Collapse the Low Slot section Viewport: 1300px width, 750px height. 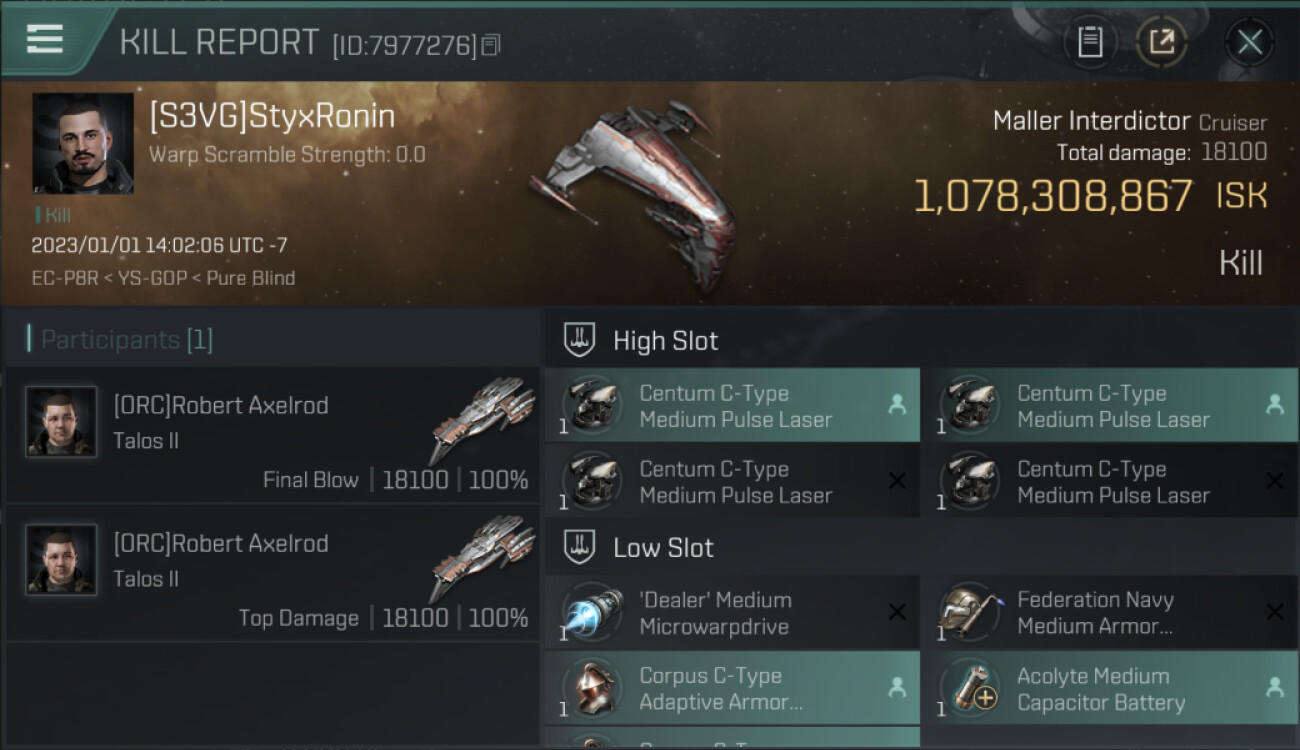(x=663, y=548)
